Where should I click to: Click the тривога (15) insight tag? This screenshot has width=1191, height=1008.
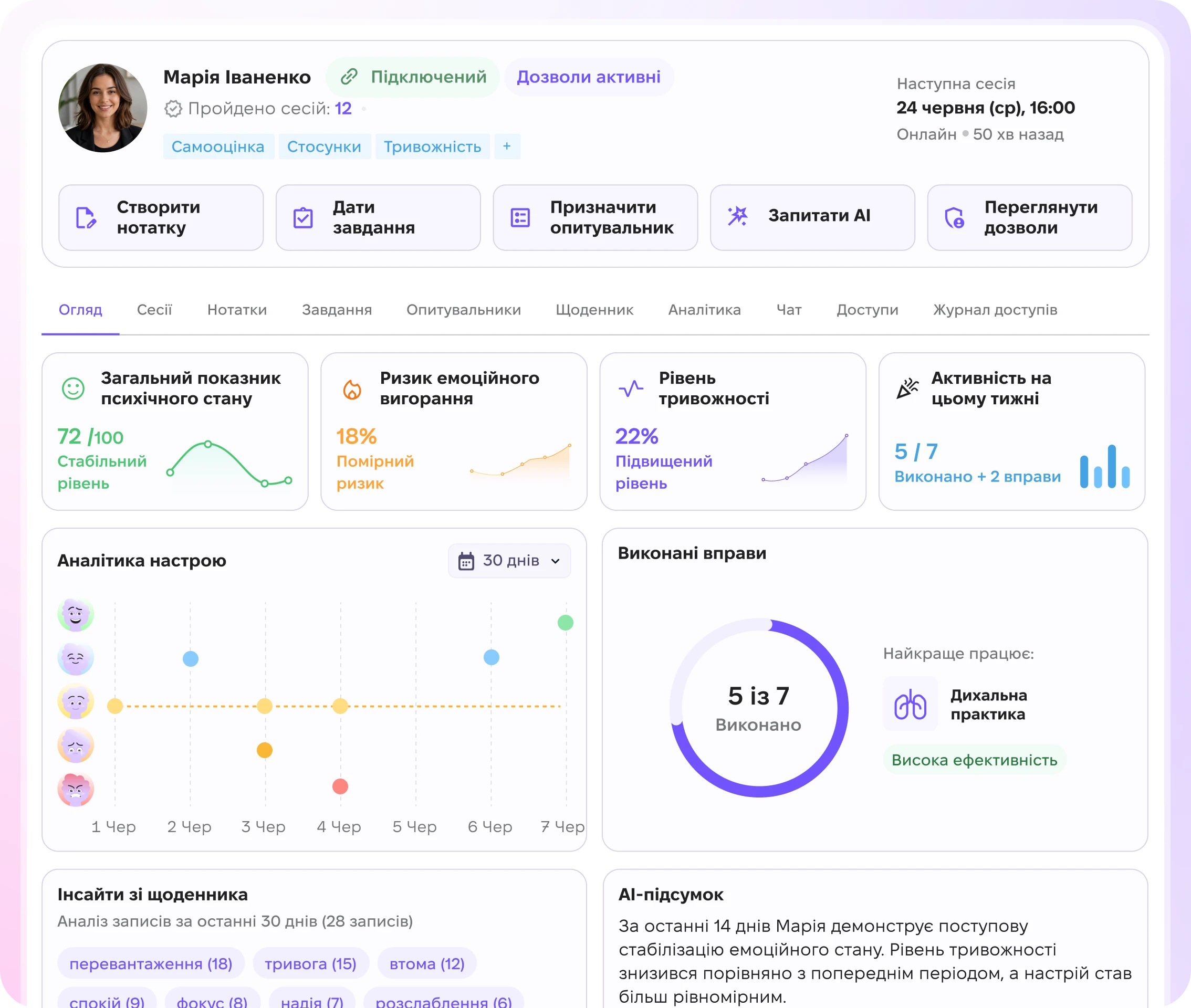(x=310, y=964)
